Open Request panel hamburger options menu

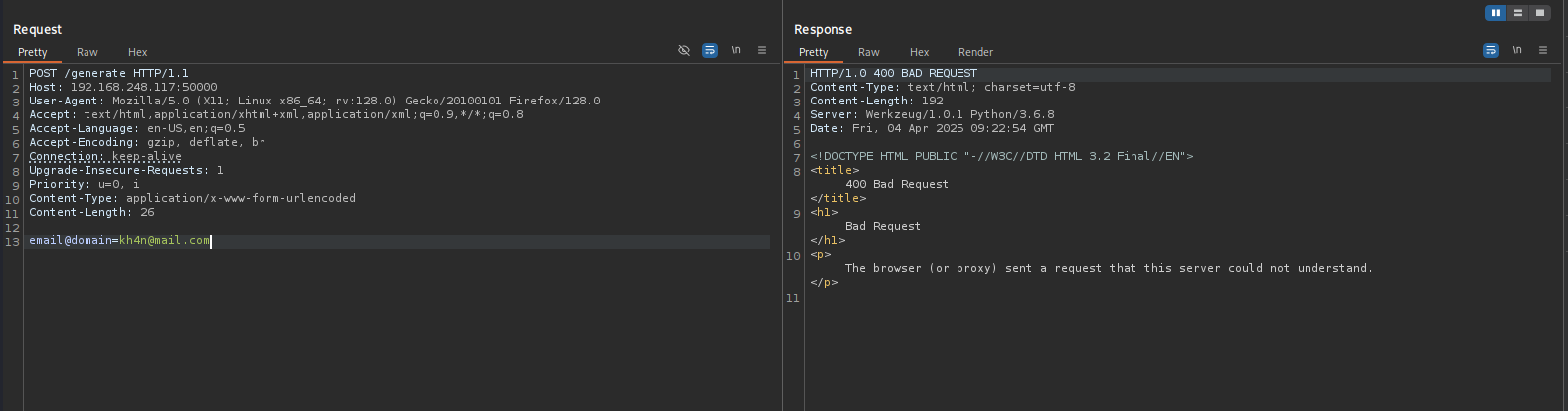click(x=762, y=50)
